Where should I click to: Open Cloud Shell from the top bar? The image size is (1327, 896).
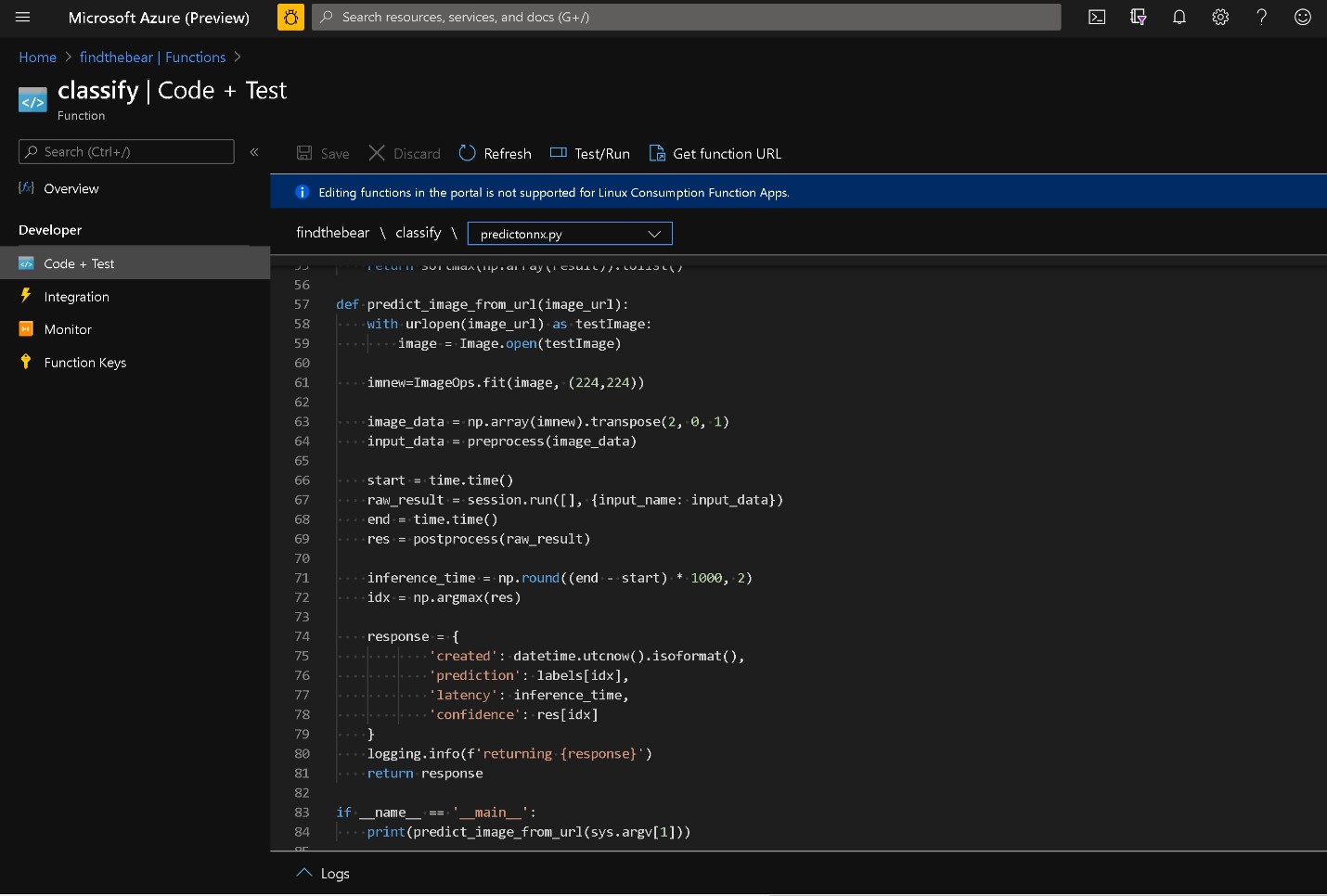[x=1097, y=18]
